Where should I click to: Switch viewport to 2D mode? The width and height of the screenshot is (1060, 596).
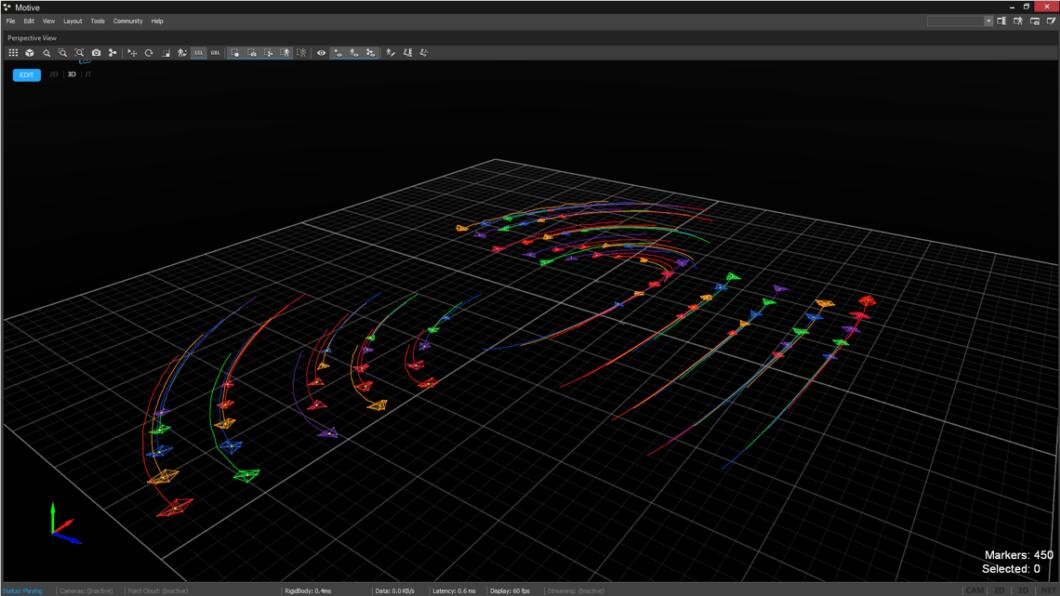click(x=53, y=74)
